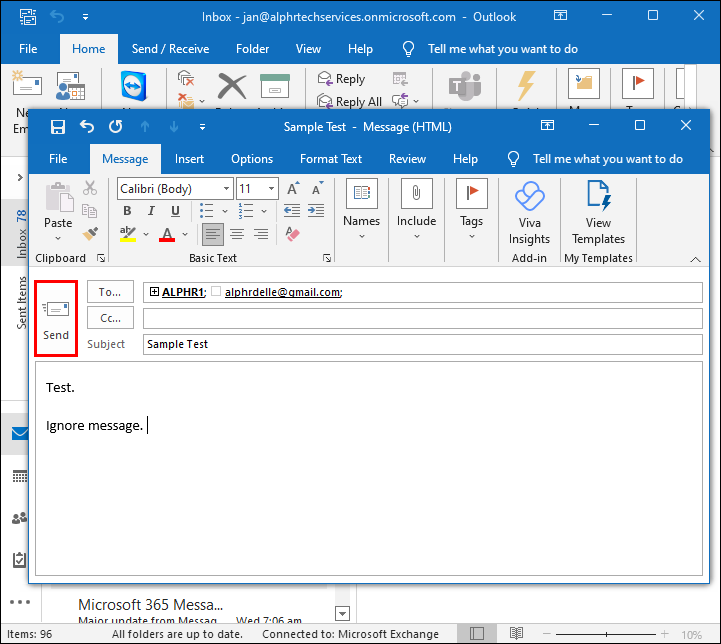Screen dimensions: 721x644
Task: Increase font size with the grow font icon
Action: tap(293, 188)
